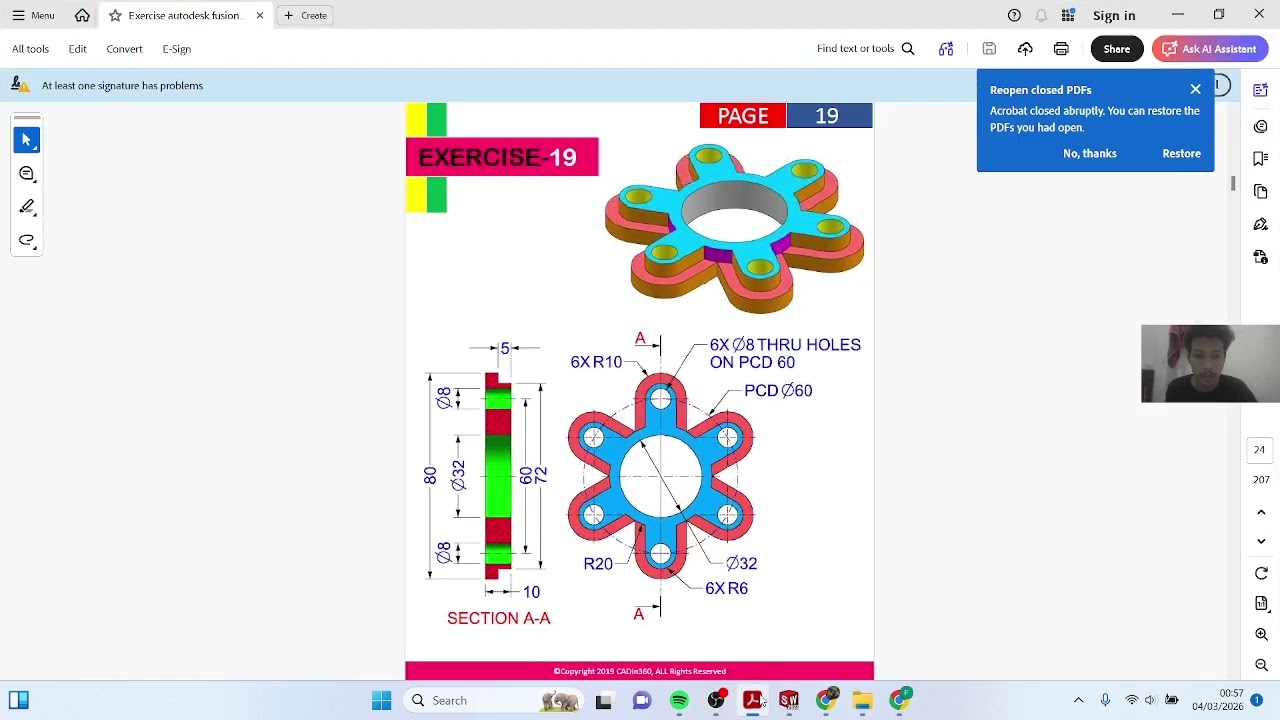Click the cloud upload icon
The image size is (1280, 720).
[1025, 48]
